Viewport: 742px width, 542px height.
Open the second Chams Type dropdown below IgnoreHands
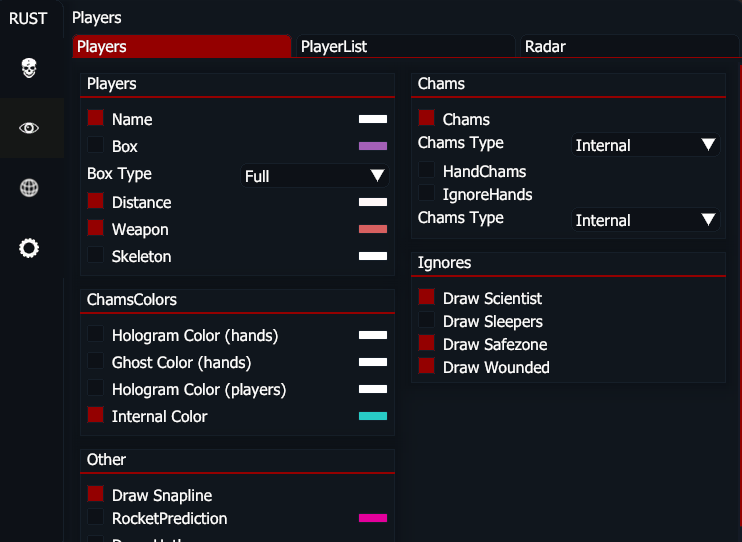646,220
